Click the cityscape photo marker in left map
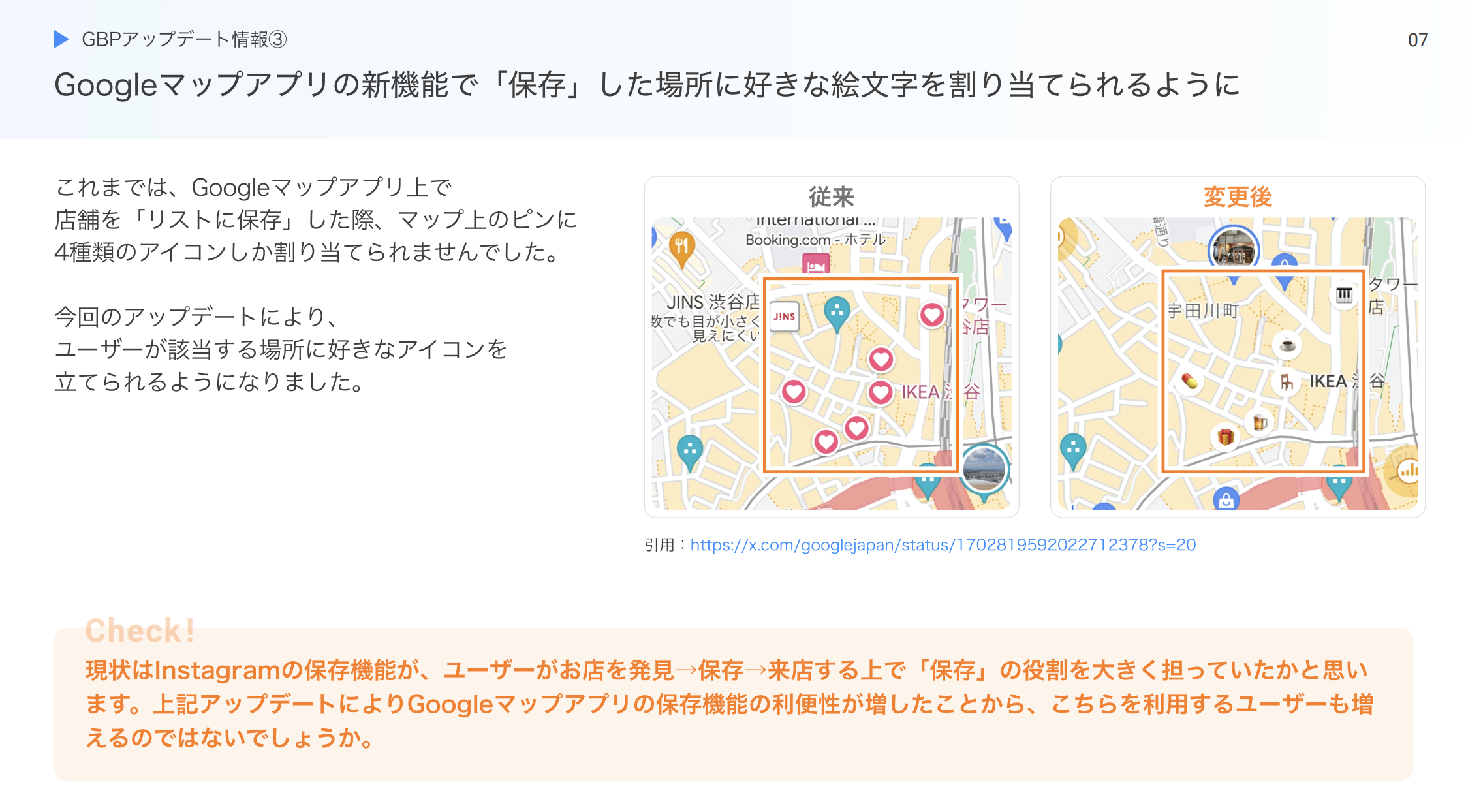The image size is (1466, 812). pos(984,468)
